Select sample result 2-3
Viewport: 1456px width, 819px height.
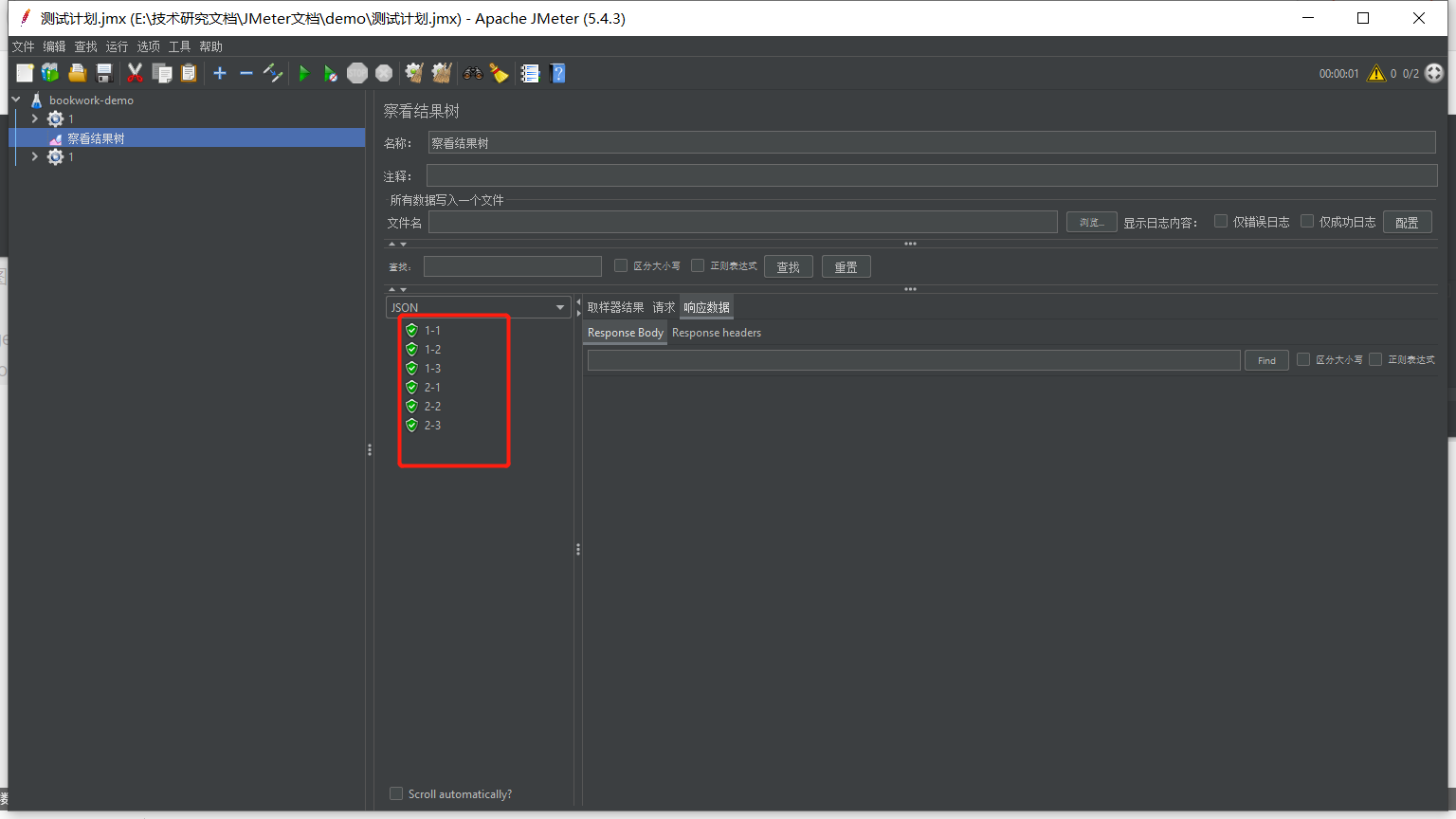[432, 425]
